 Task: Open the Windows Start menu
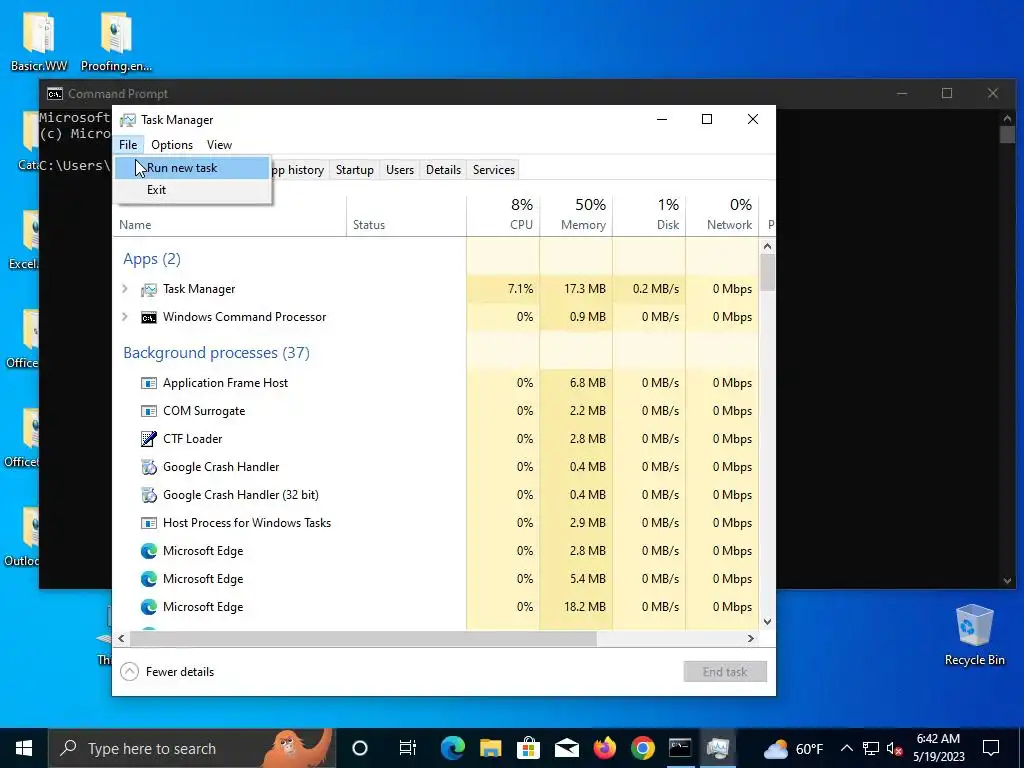click(x=24, y=748)
